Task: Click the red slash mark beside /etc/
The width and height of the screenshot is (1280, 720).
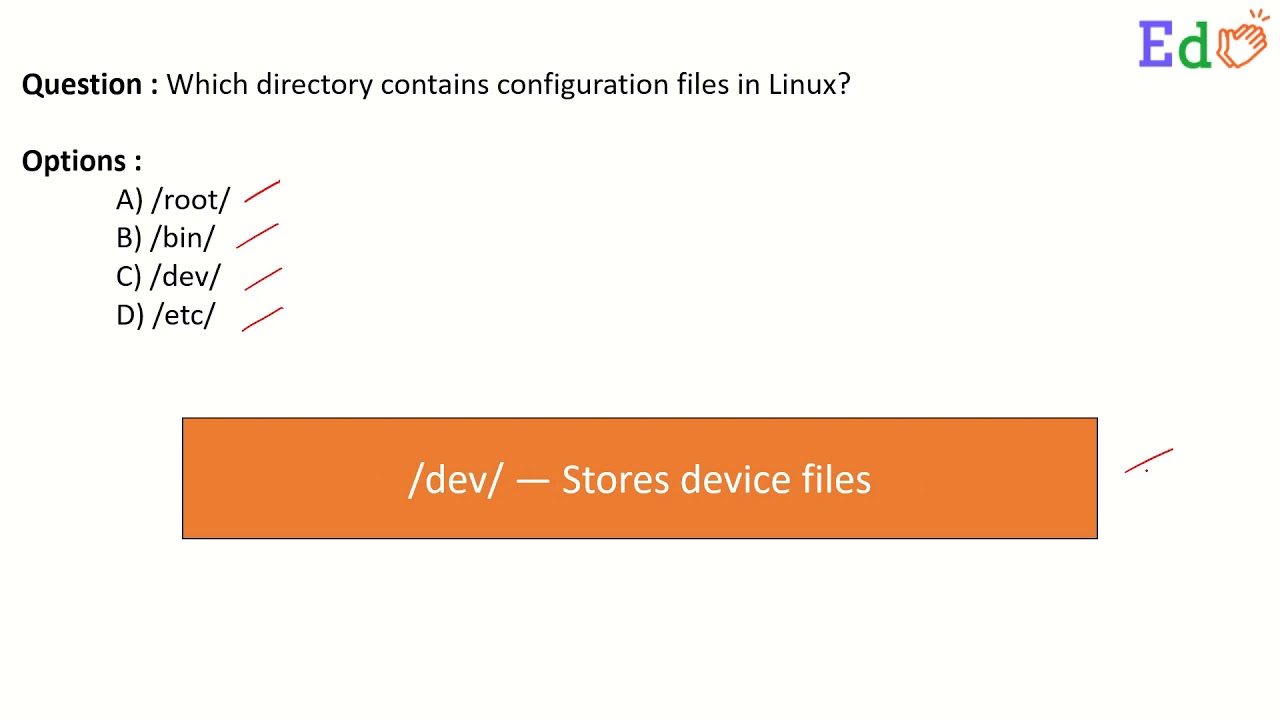Action: click(x=262, y=319)
